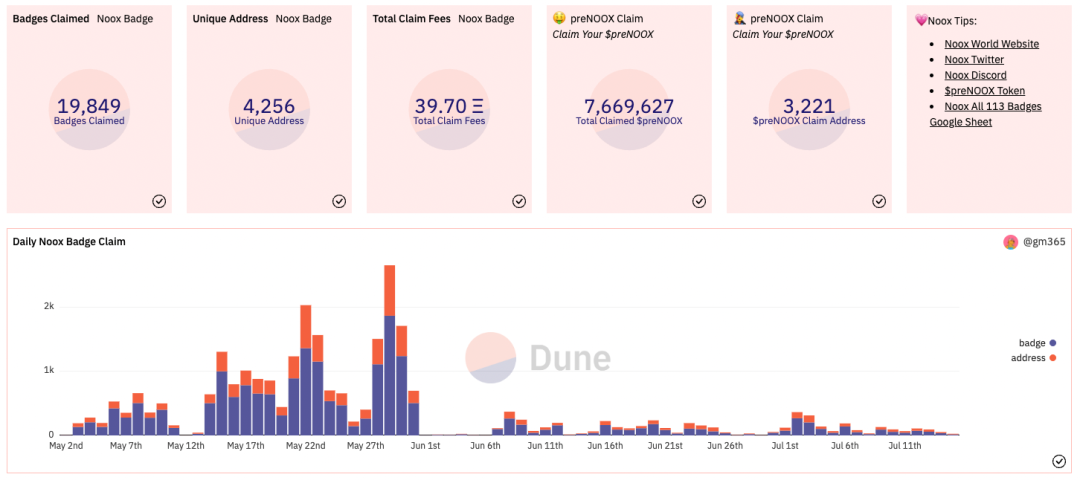Click the 19,849 Badges Claimed counter

[89, 110]
